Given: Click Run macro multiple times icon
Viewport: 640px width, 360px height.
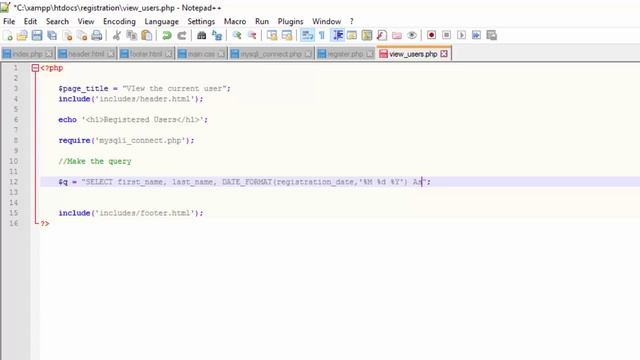Looking at the screenshot, I should (476, 36).
